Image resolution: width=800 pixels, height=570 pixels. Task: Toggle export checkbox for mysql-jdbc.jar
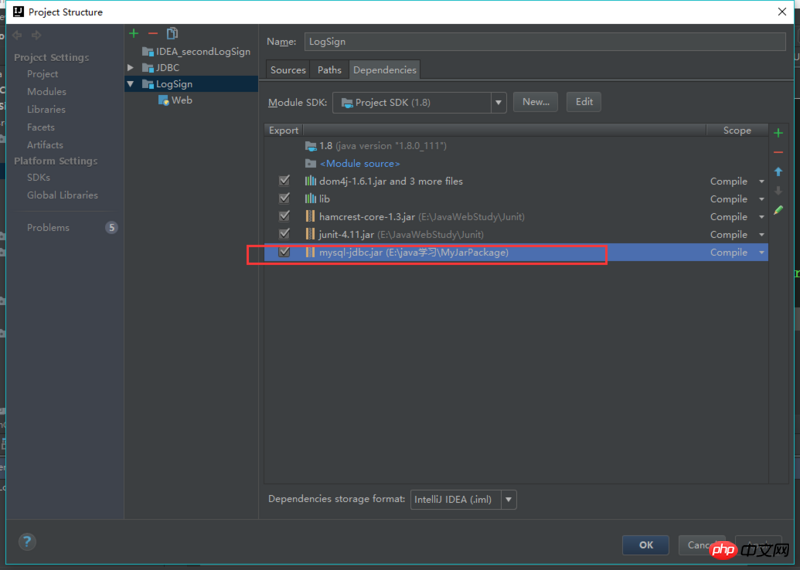coord(284,252)
